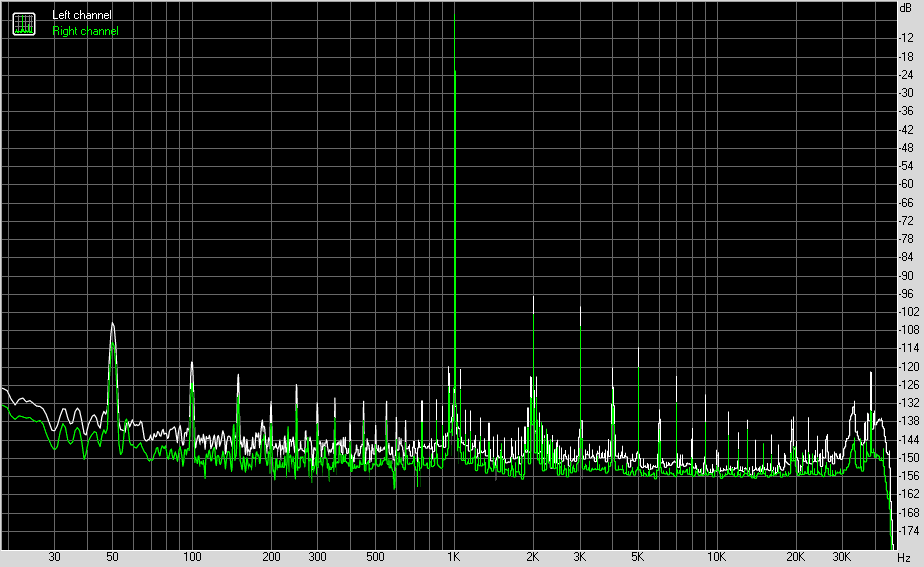Click the -132 dB axis value
The height and width of the screenshot is (567, 924).
pyautogui.click(x=908, y=403)
